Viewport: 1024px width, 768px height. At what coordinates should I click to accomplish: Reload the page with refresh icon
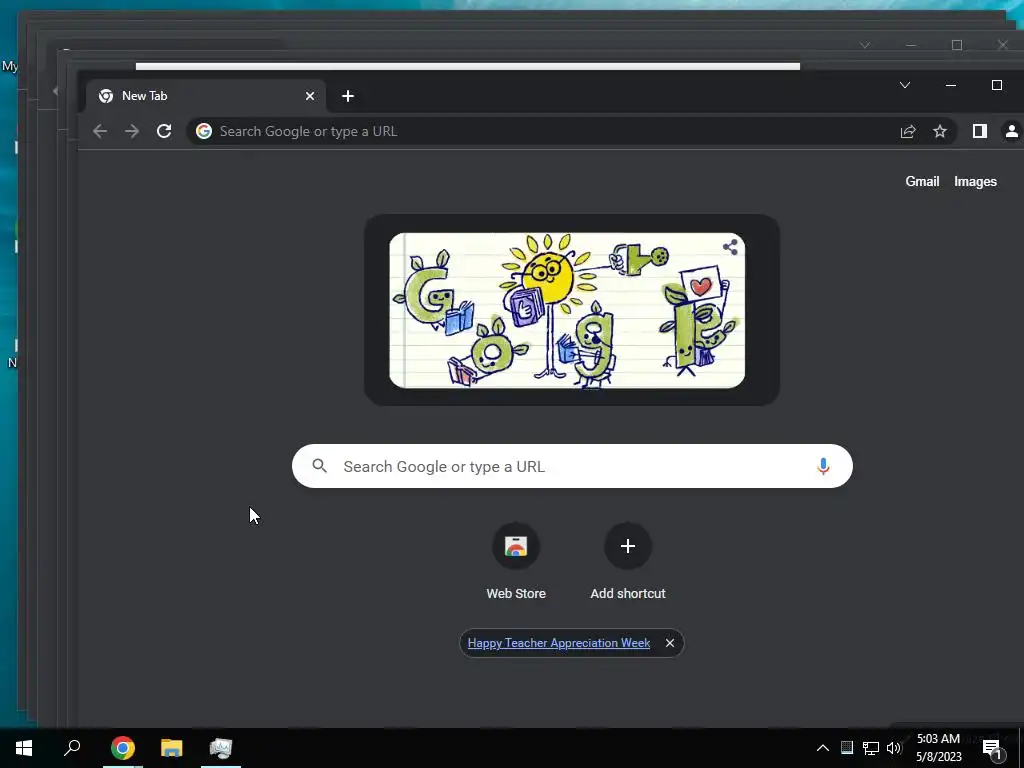click(x=164, y=131)
